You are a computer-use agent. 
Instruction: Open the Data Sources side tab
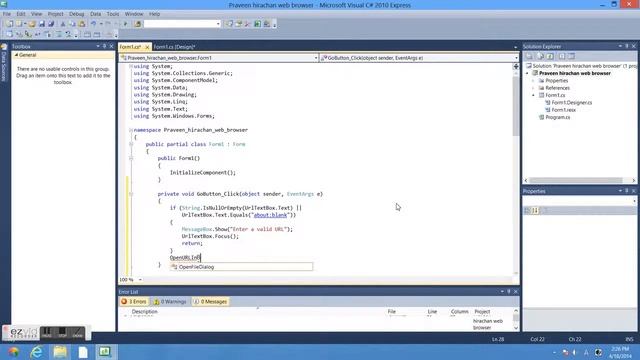(x=4, y=65)
